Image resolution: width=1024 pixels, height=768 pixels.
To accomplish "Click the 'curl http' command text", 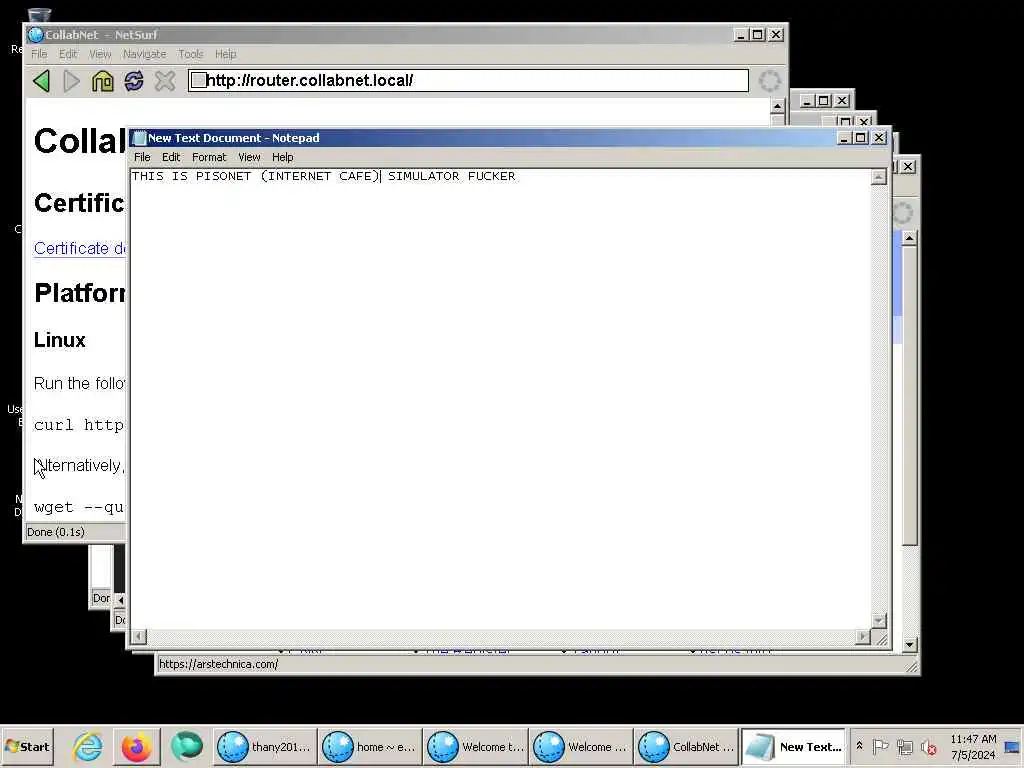I will pos(79,425).
